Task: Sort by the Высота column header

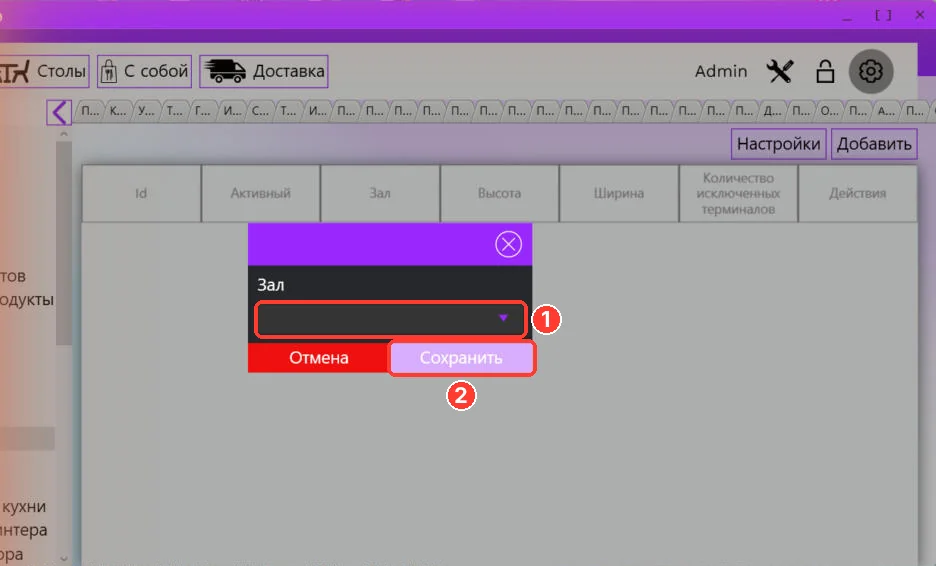Action: point(499,193)
